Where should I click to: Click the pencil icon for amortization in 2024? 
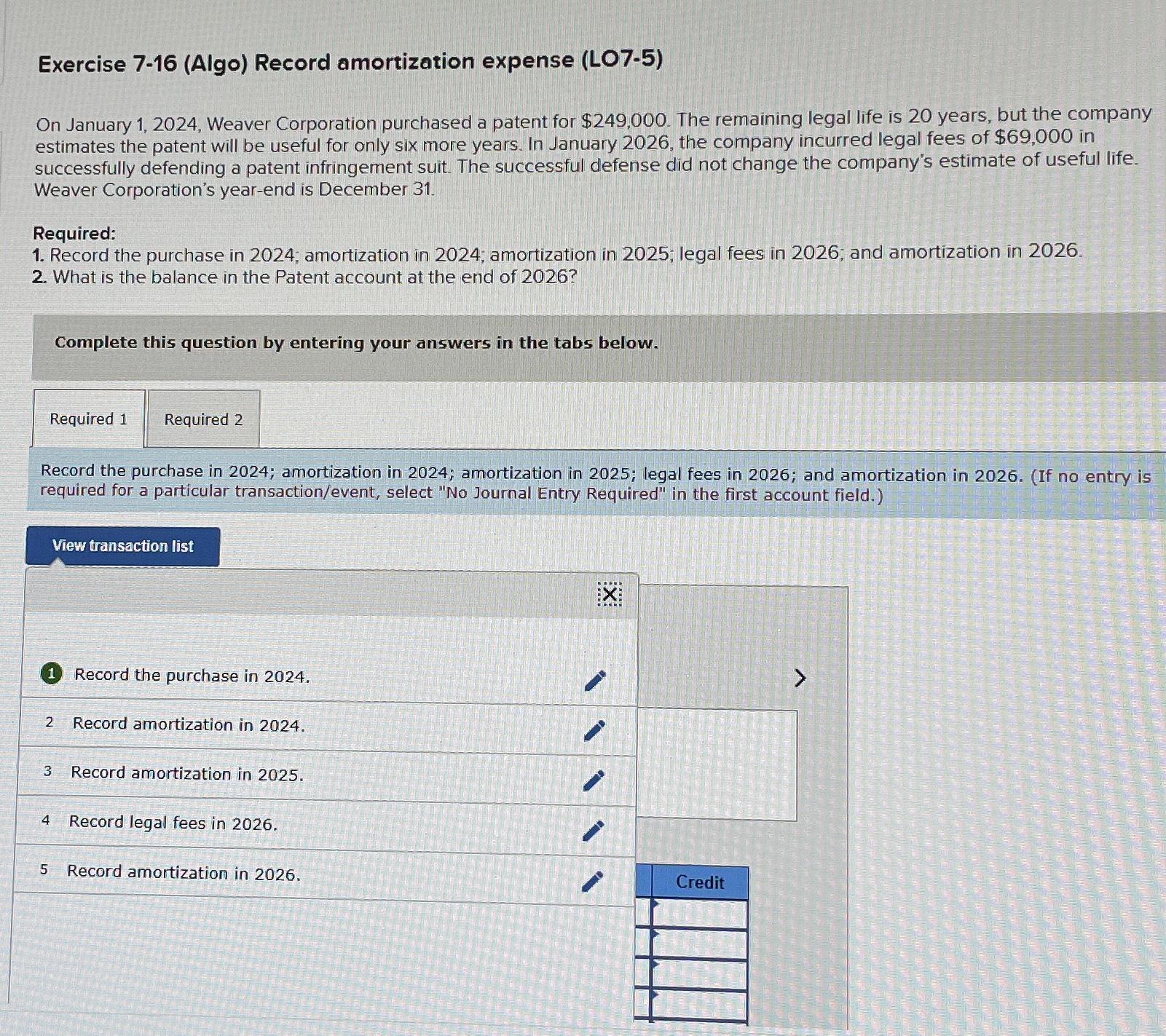596,729
